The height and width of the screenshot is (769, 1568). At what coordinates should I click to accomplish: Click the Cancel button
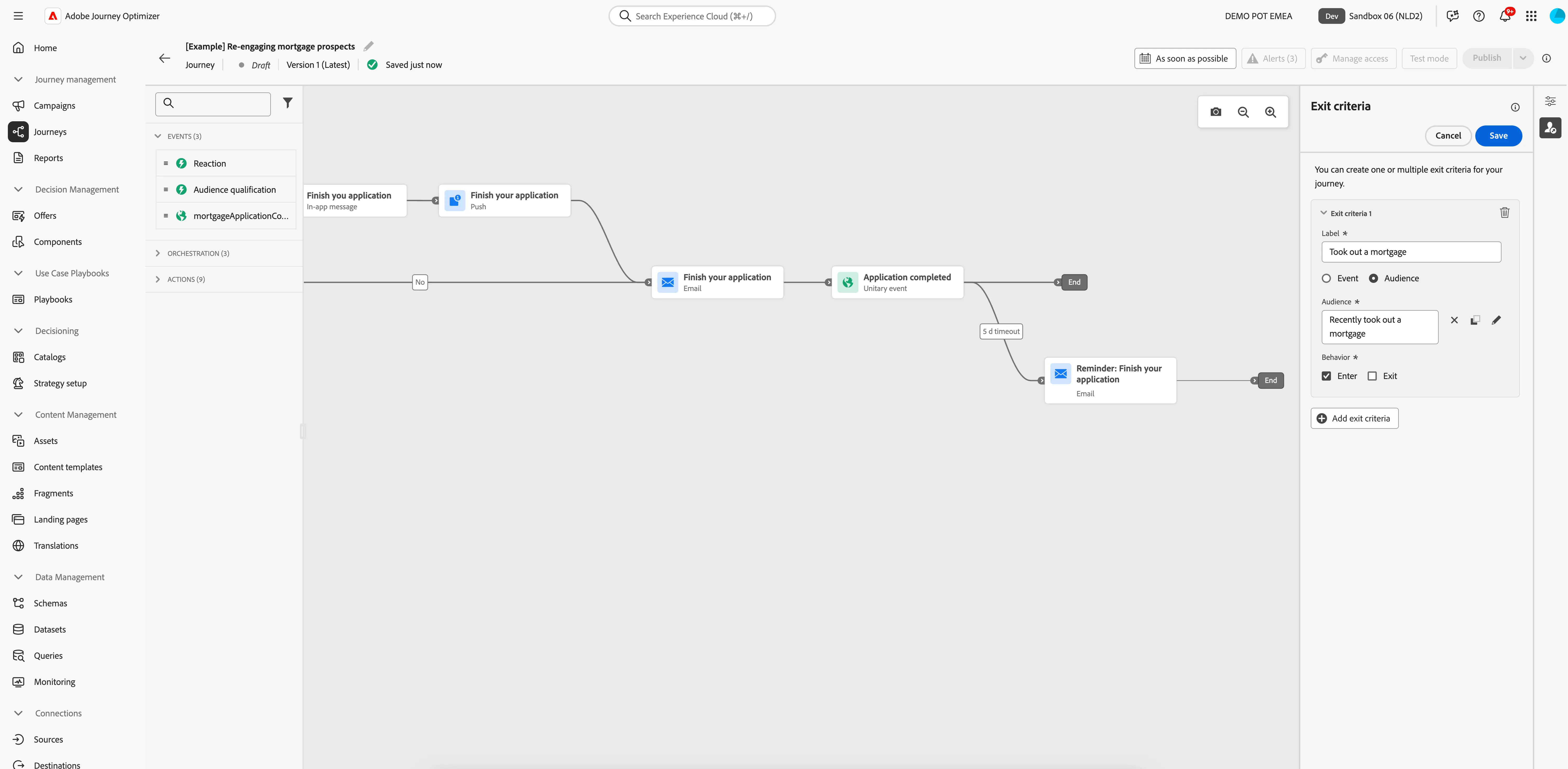tap(1448, 136)
